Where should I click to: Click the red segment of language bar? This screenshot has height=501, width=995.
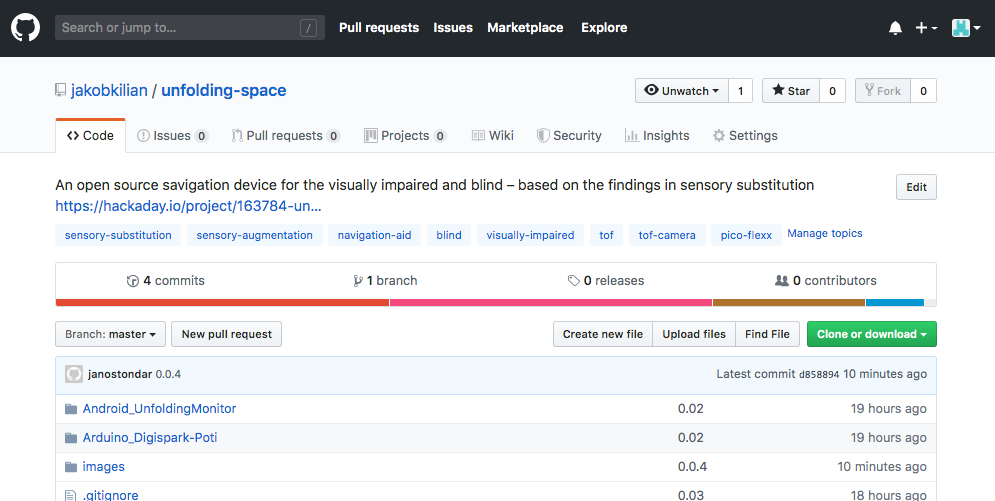[x=222, y=303]
